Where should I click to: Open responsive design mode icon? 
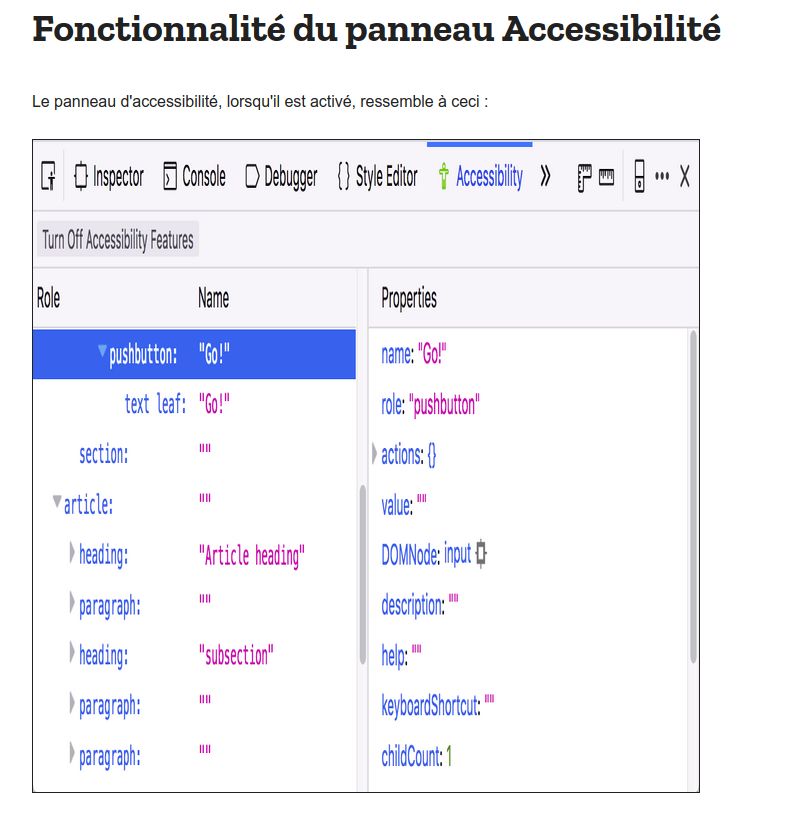(x=639, y=177)
